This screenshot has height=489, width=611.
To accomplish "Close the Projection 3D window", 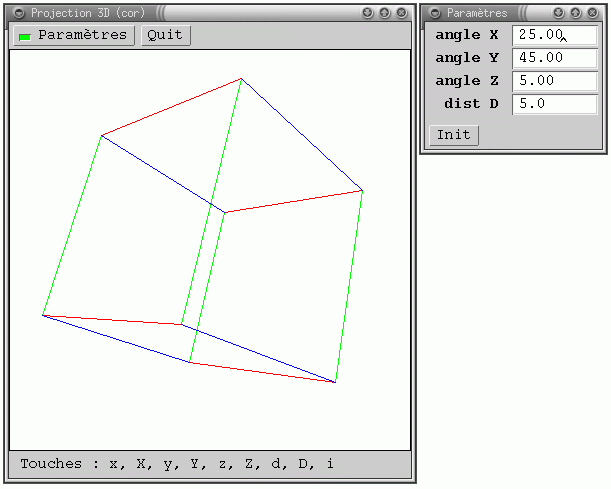I will click(401, 13).
